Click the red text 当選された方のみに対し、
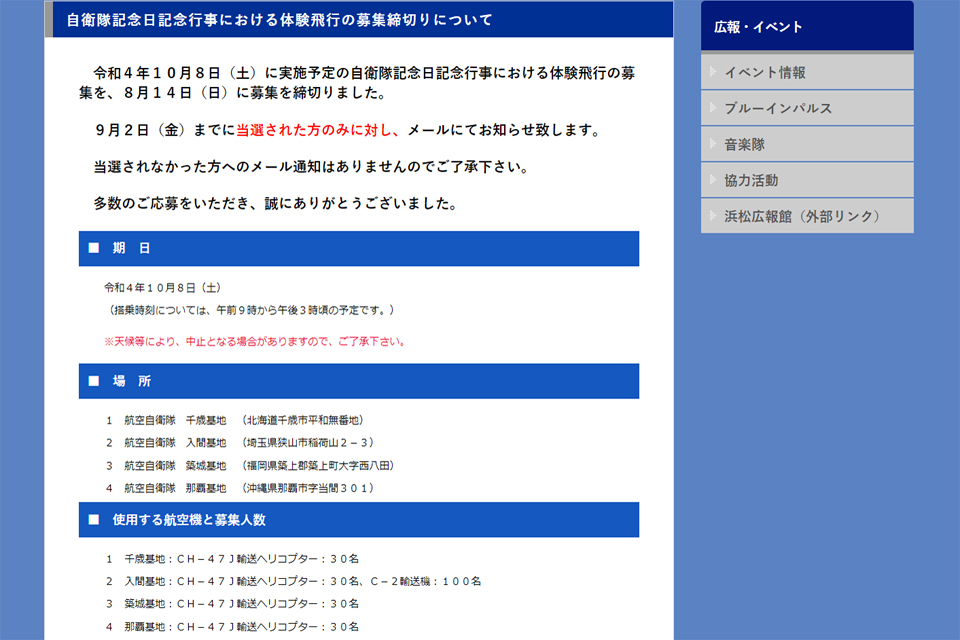The image size is (960, 640). (x=319, y=130)
